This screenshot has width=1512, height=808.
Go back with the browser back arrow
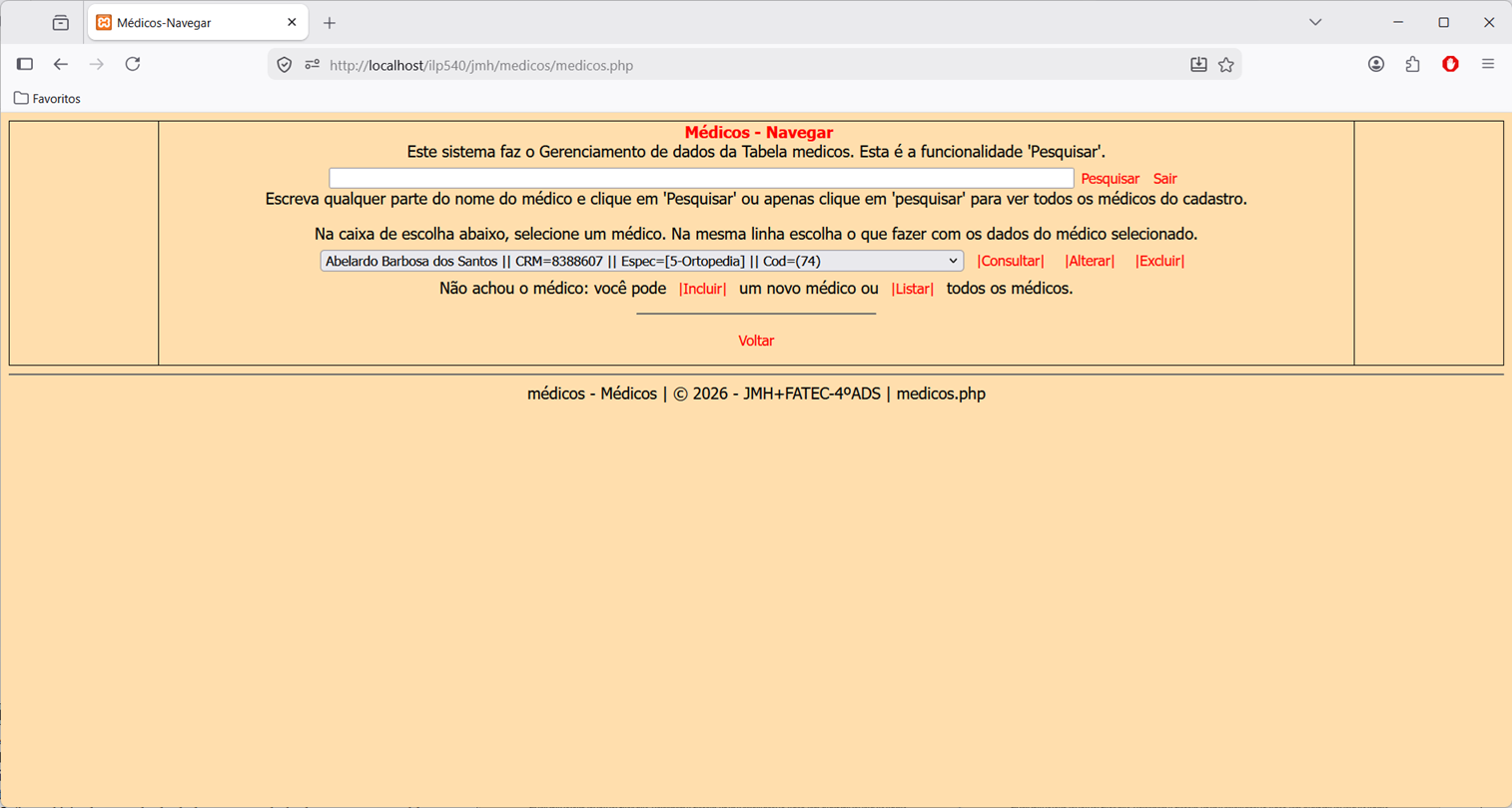pos(61,64)
